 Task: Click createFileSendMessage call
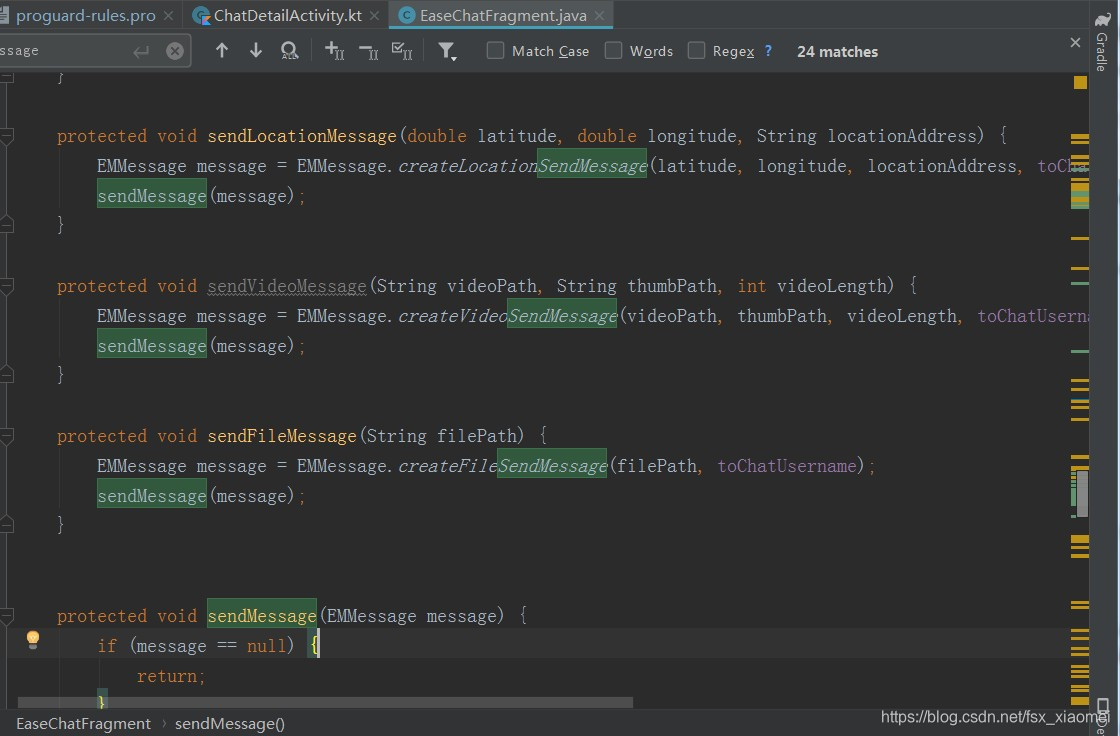[502, 466]
